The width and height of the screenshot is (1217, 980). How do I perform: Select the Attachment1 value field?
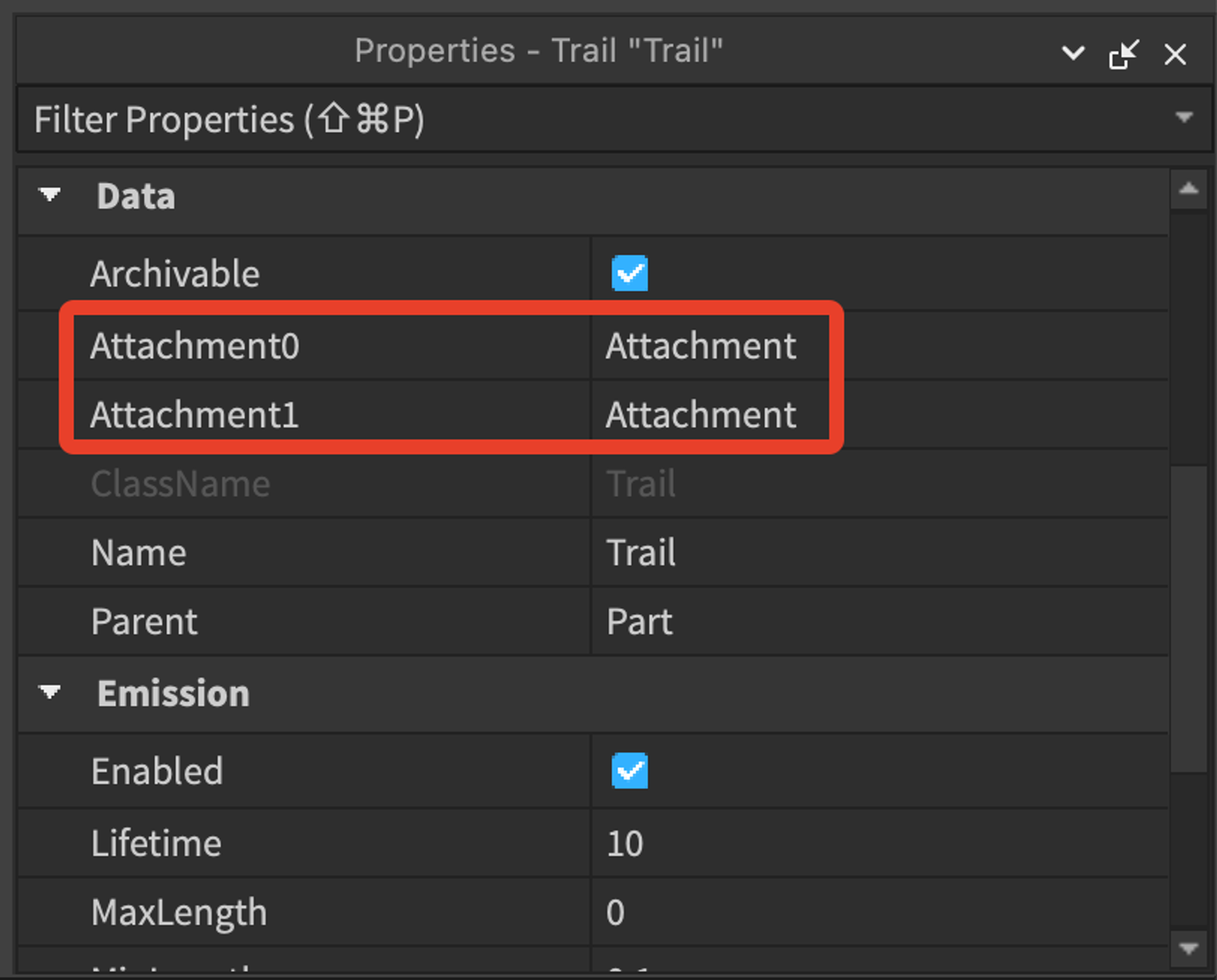[879, 415]
